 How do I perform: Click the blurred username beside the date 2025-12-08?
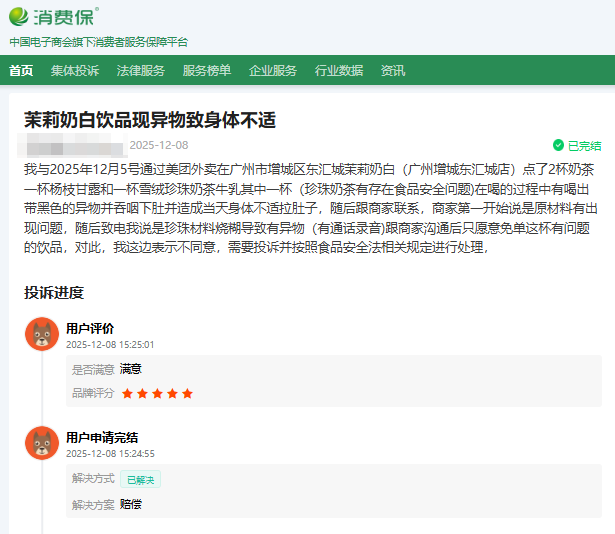click(74, 145)
